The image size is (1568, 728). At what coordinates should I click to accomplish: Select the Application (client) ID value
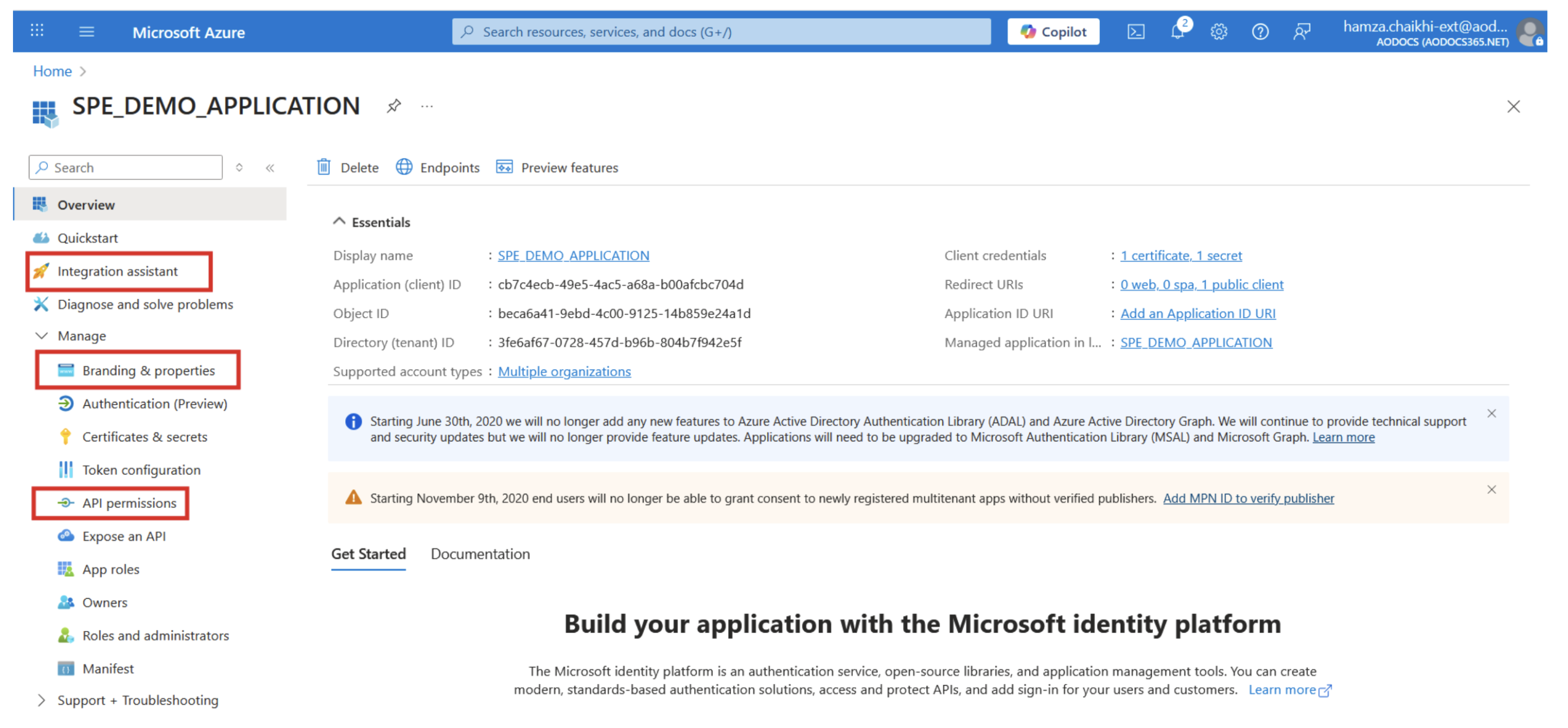pos(621,284)
